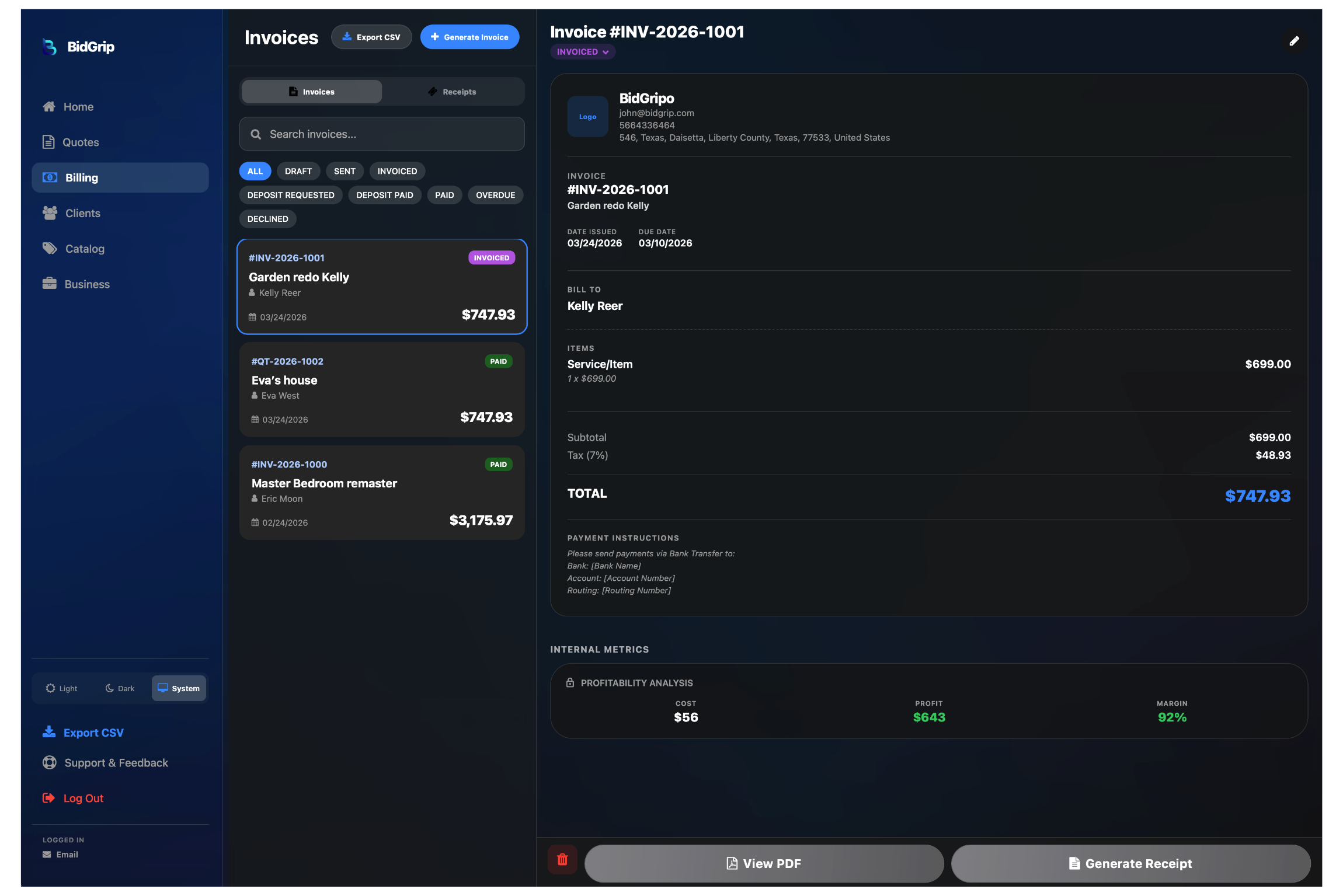Select the Home navigation icon
This screenshot has width=1343, height=896.
click(x=49, y=106)
